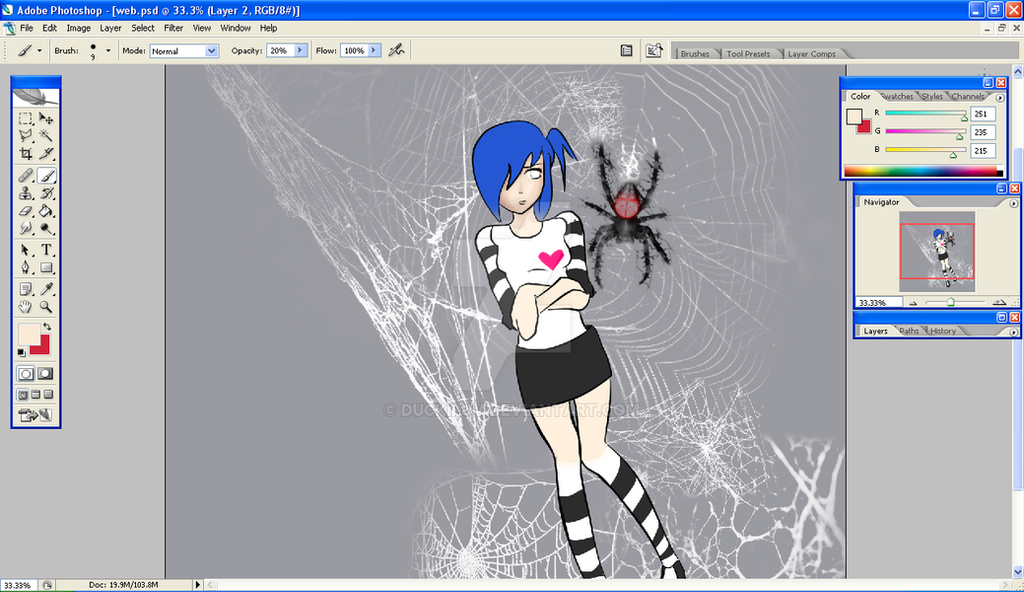Image resolution: width=1024 pixels, height=592 pixels.
Task: Select the Type tool
Action: point(46,250)
